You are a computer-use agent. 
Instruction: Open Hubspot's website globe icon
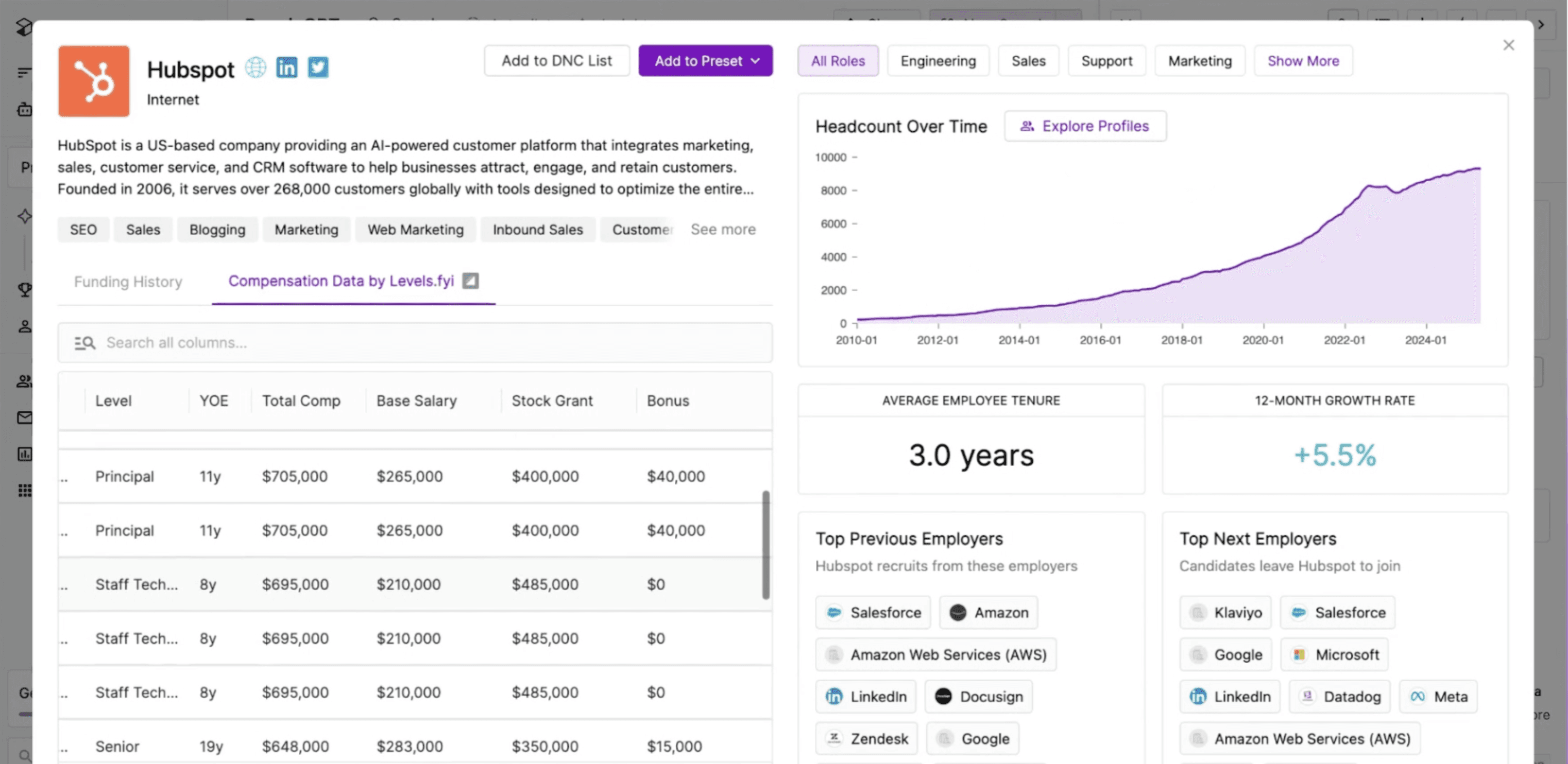coord(255,67)
